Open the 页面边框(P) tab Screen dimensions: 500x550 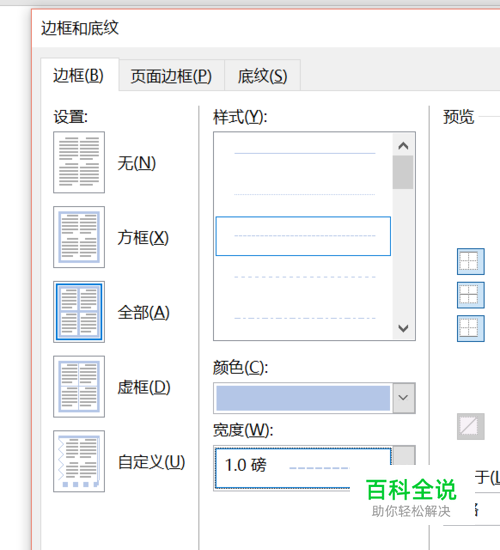coord(172,76)
